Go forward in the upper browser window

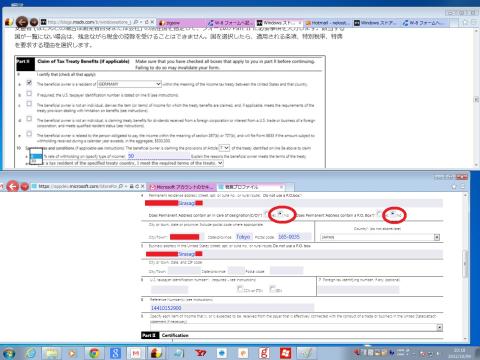34,22
